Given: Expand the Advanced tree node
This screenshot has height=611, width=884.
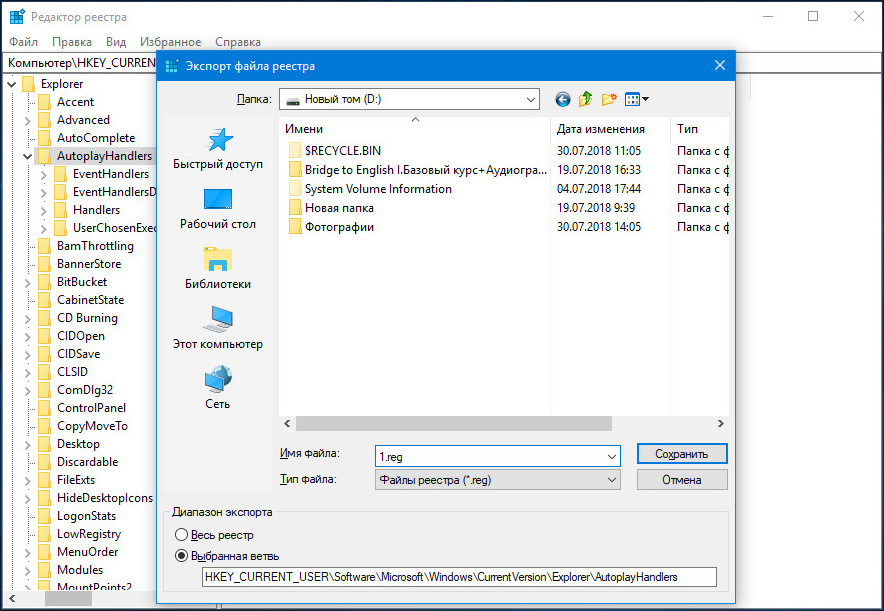Looking at the screenshot, I should pos(28,121).
